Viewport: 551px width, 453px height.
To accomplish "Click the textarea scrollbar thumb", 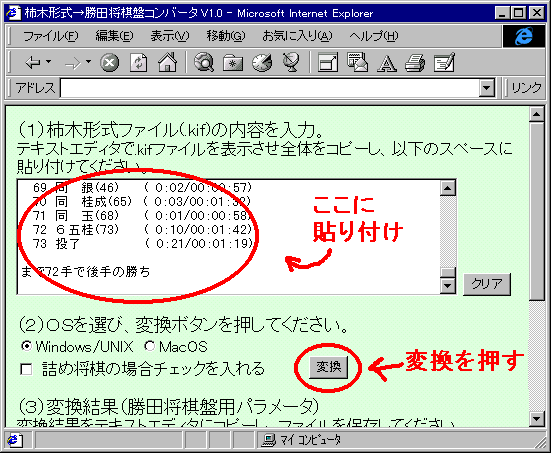I will 448,272.
